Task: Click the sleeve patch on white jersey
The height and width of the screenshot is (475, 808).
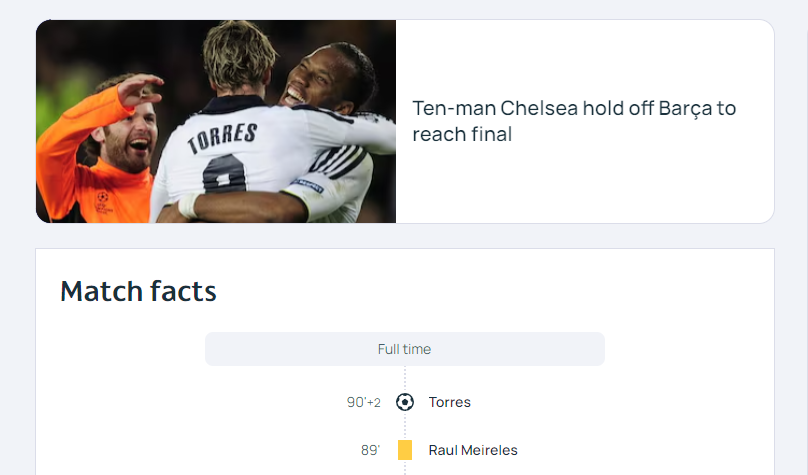Action: [308, 186]
